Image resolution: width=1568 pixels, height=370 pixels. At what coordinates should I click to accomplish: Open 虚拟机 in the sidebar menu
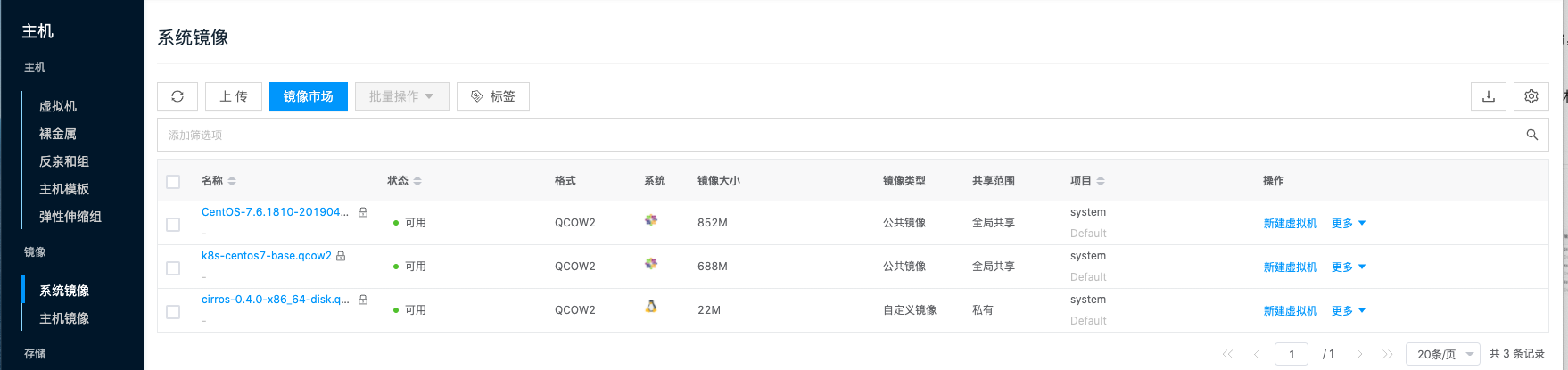click(x=58, y=106)
